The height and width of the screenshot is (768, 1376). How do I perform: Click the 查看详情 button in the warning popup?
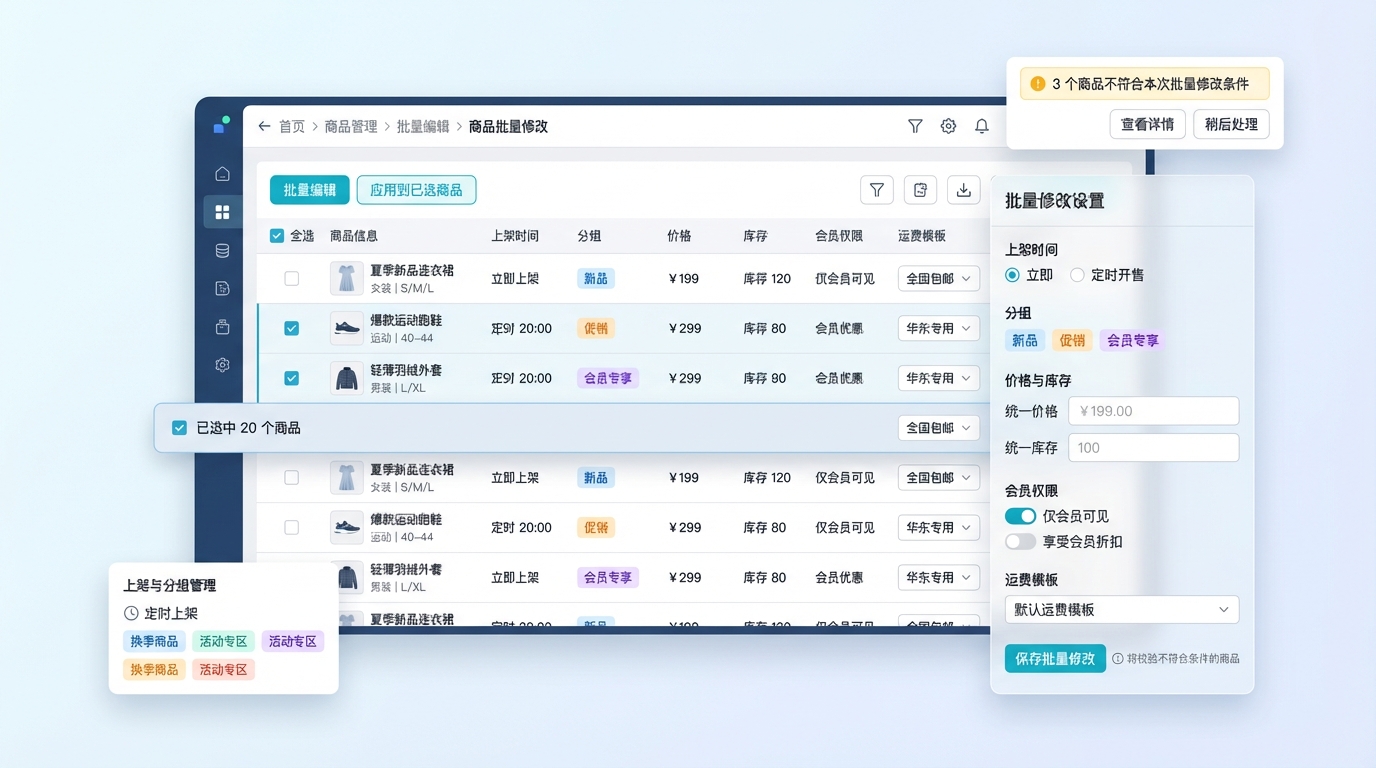coord(1147,124)
